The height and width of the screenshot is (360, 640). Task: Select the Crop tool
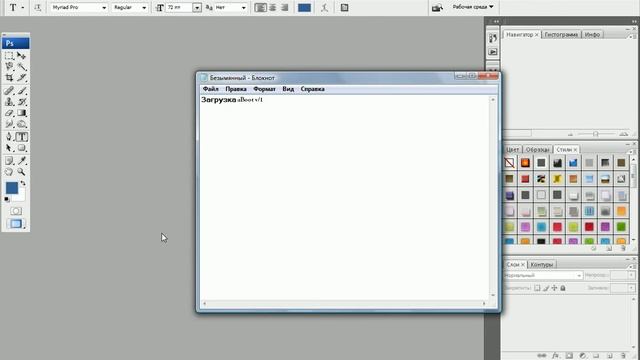coord(9,77)
